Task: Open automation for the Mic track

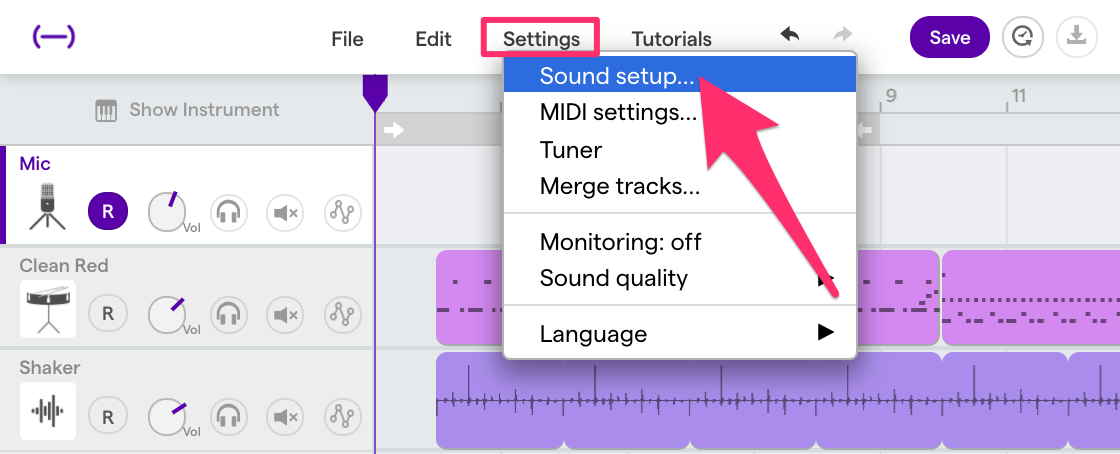Action: click(x=343, y=212)
